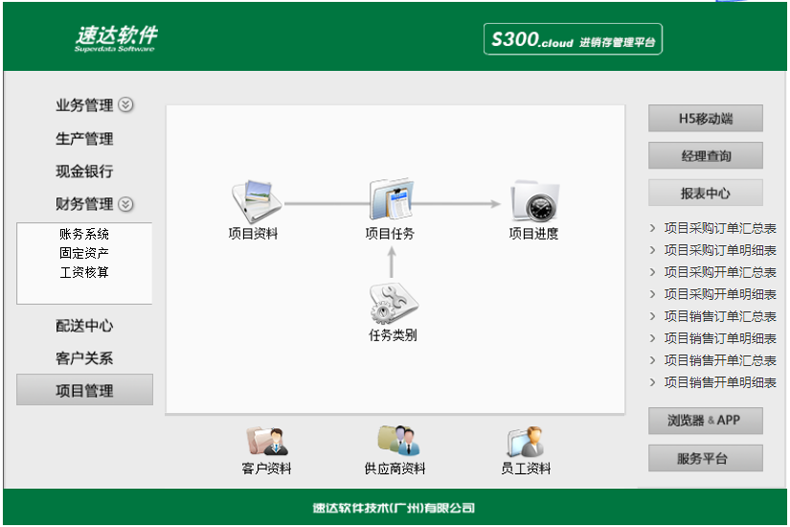Viewport: 790px width, 527px height.
Task: Click the 客户资料 label text
Action: 267,469
